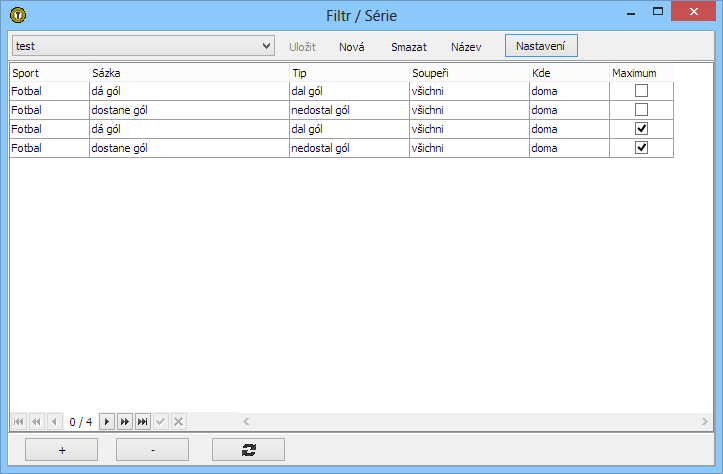Screen dimensions: 723x474
Task: Uncheck Maximum in the third row
Action: coord(642,129)
